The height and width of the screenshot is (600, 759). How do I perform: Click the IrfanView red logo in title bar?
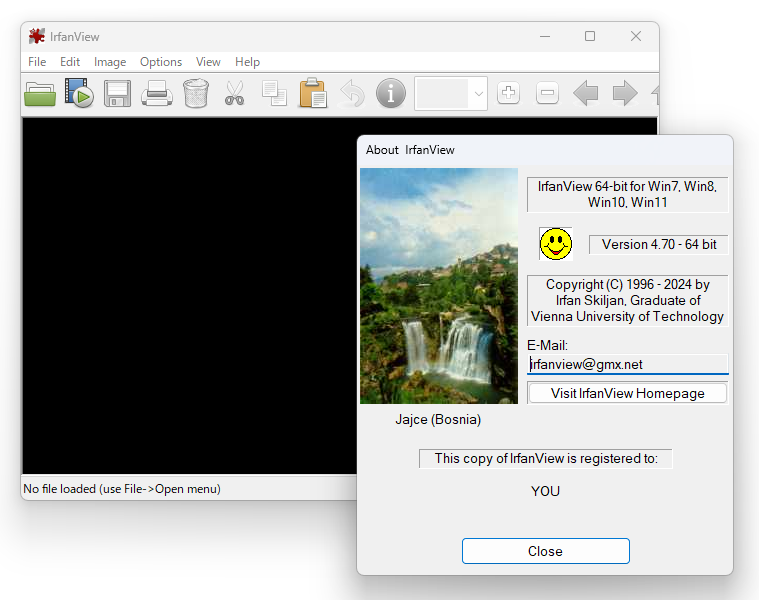(37, 36)
